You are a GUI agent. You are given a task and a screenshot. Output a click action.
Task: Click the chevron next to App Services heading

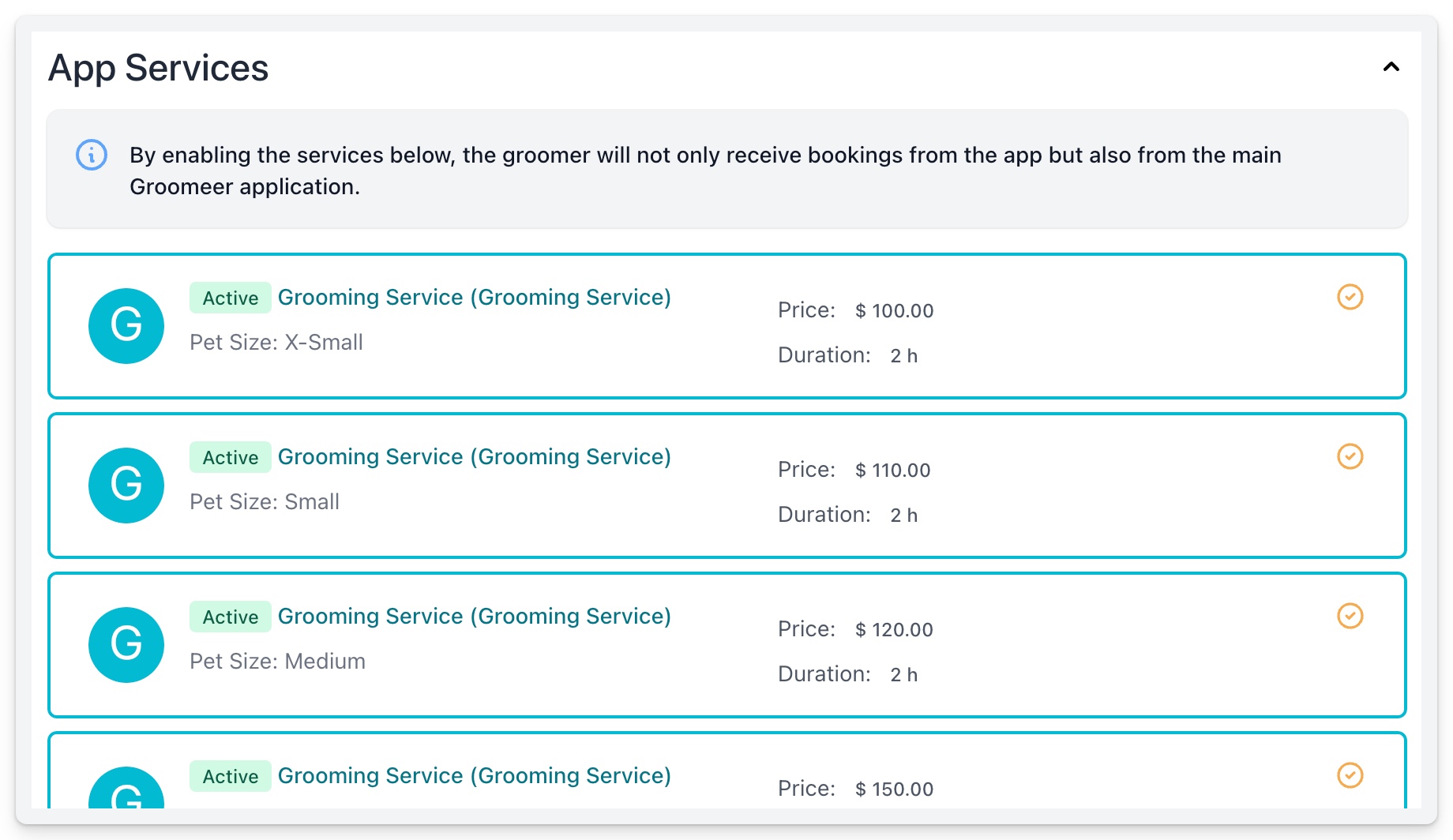pos(1391,67)
